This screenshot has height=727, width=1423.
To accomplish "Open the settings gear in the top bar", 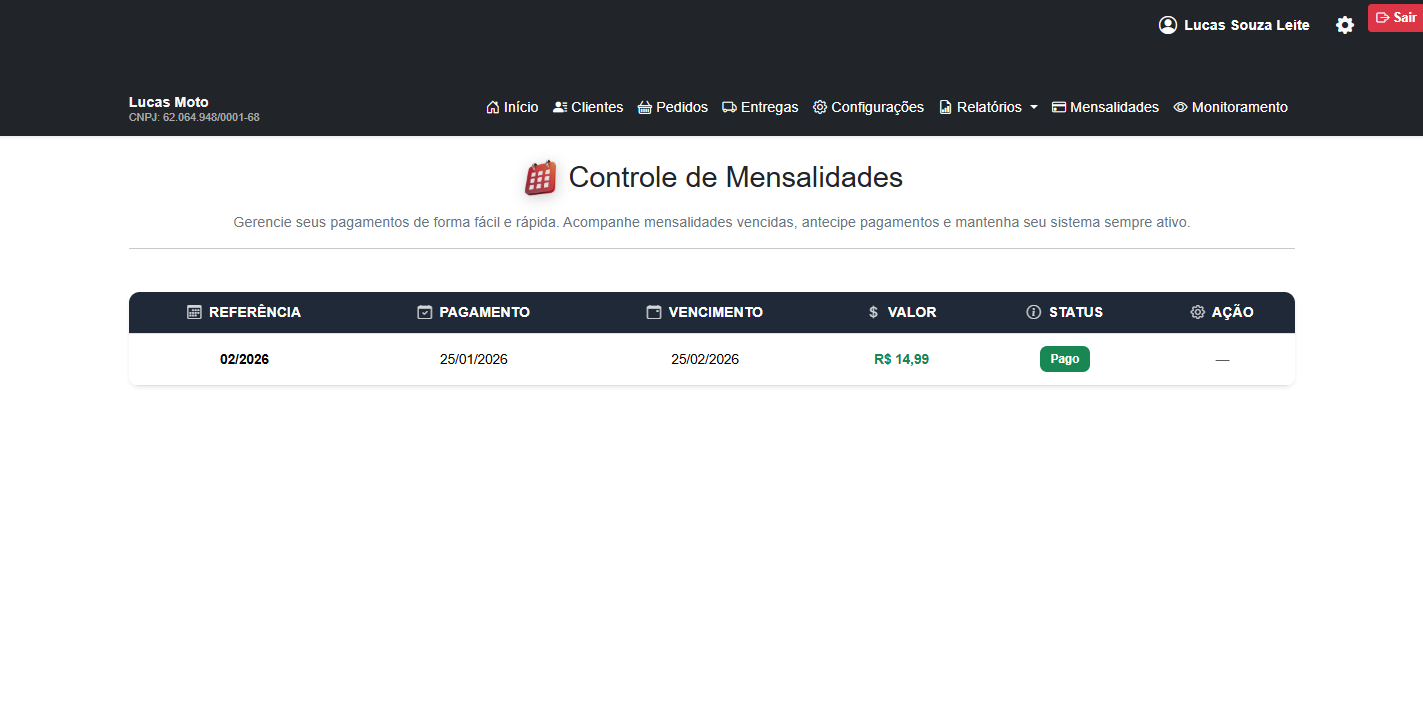I will tap(1345, 25).
